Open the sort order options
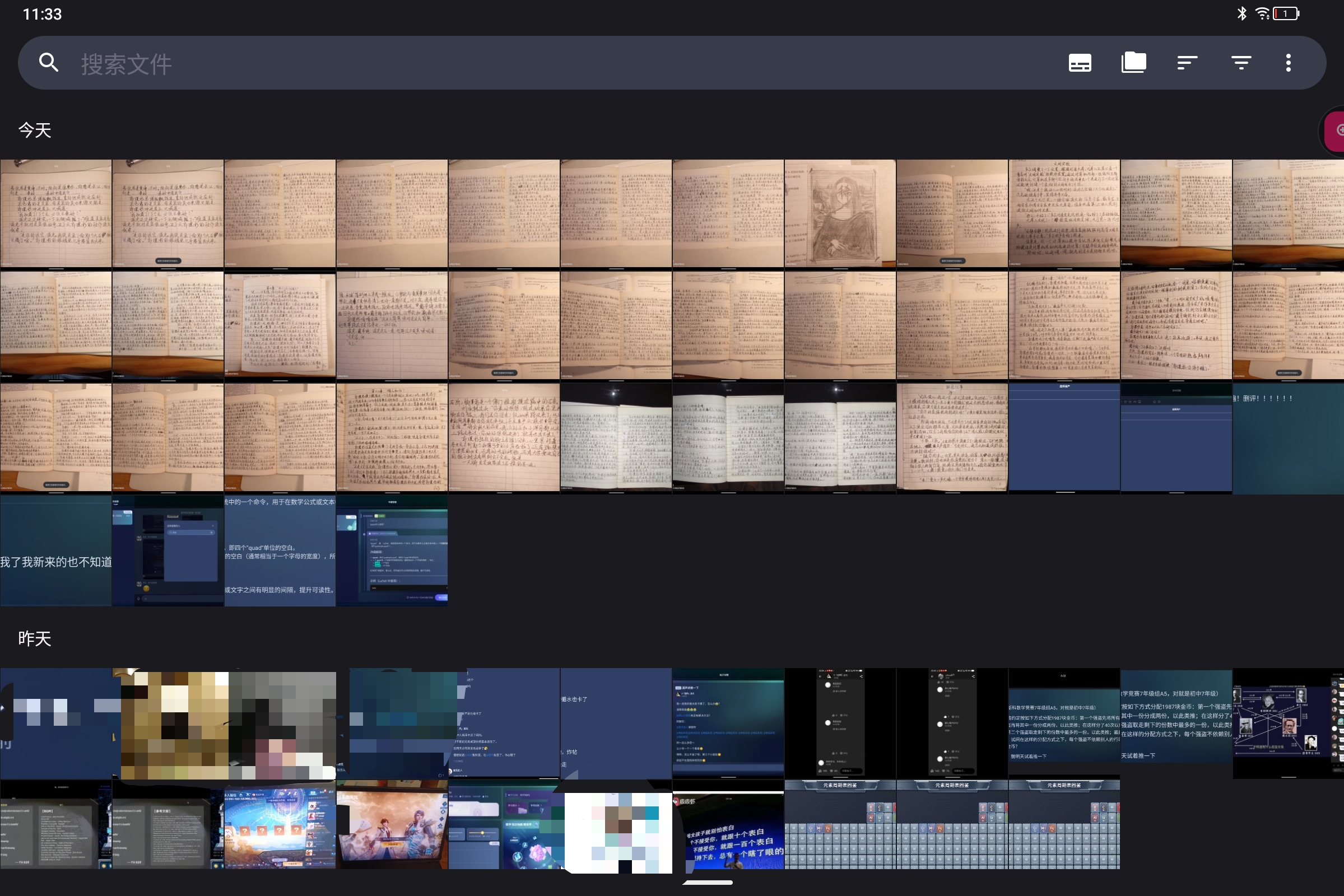Screen dimensions: 1344x896 [1187, 62]
